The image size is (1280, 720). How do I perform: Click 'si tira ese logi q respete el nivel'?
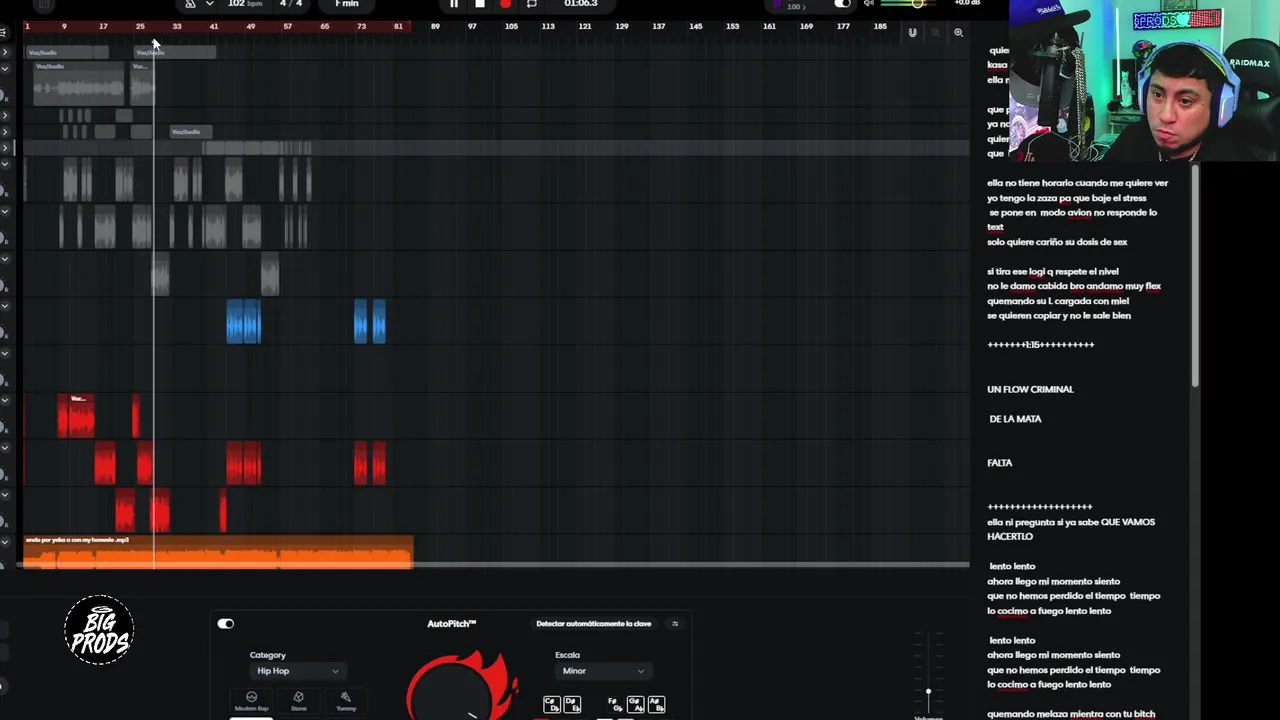point(1053,272)
